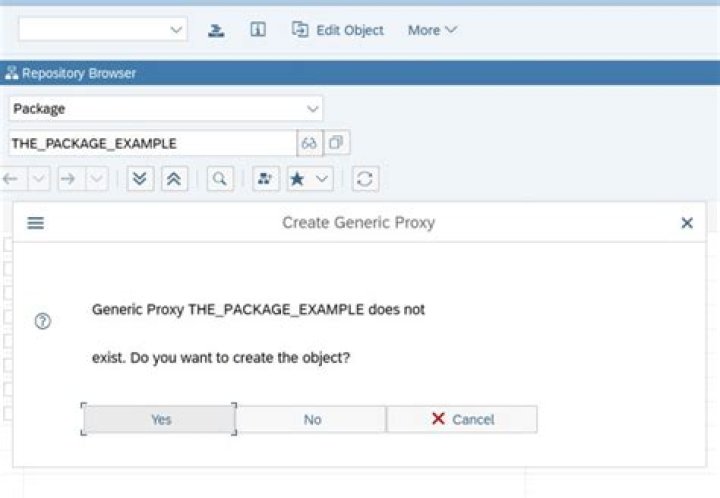The image size is (720, 498).
Task: Click the THE_PACKAGE_EXAMPLE input field
Action: (x=152, y=143)
